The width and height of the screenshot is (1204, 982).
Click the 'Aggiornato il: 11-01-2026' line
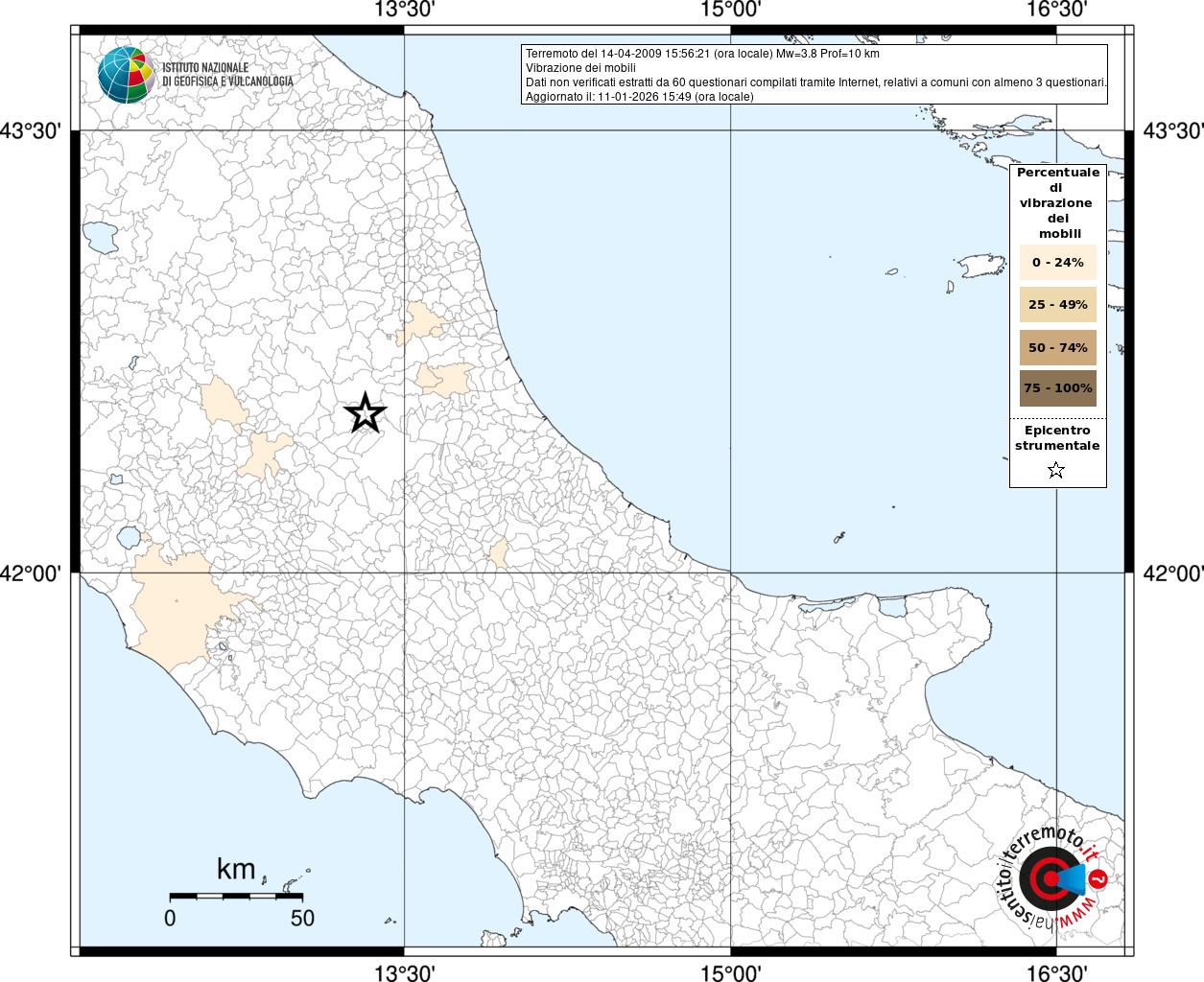click(640, 97)
